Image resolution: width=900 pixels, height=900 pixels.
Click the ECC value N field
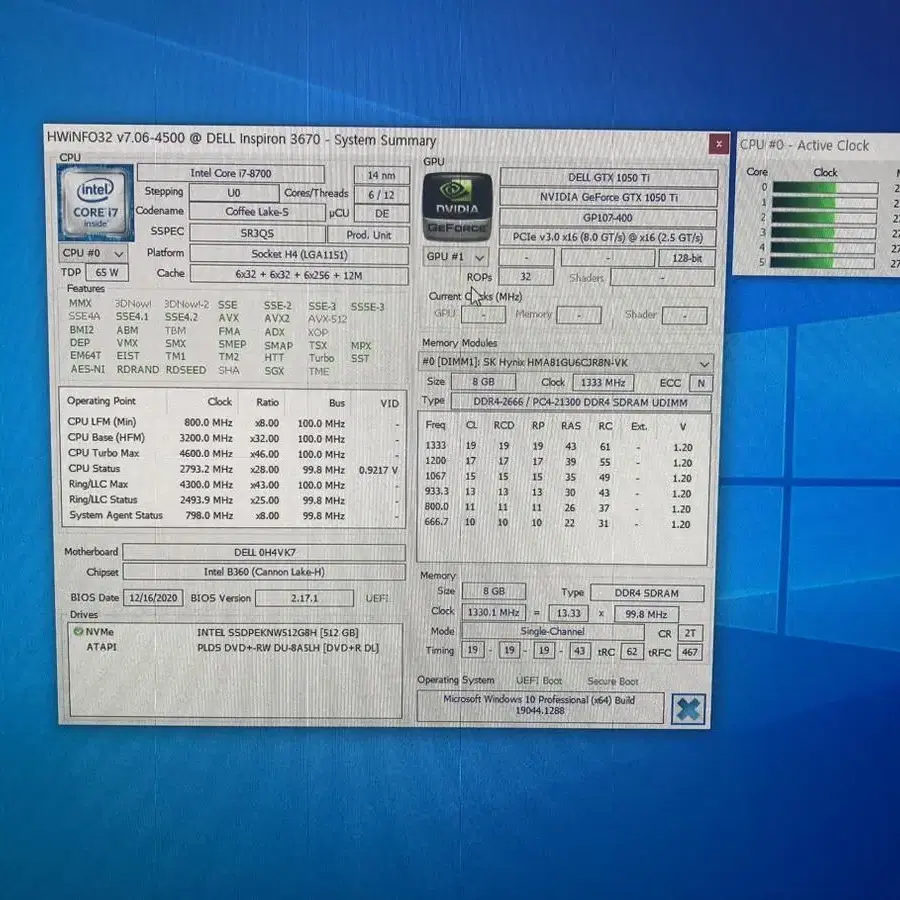(x=701, y=383)
